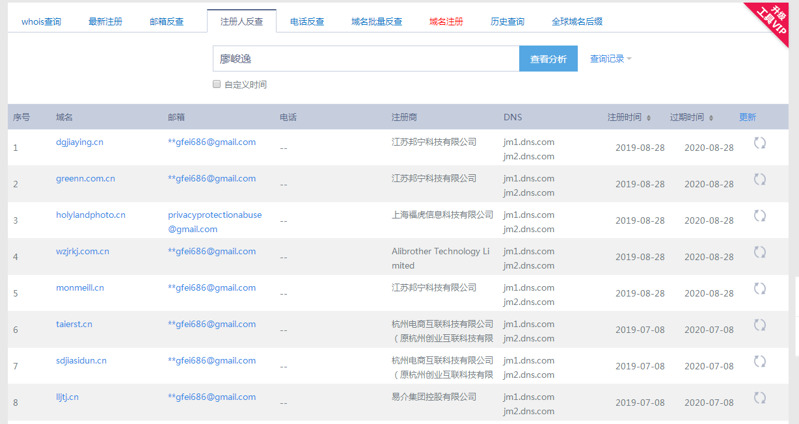The width and height of the screenshot is (799, 424).
Task: Click email link in monmeill.cn row
Action: (x=212, y=288)
